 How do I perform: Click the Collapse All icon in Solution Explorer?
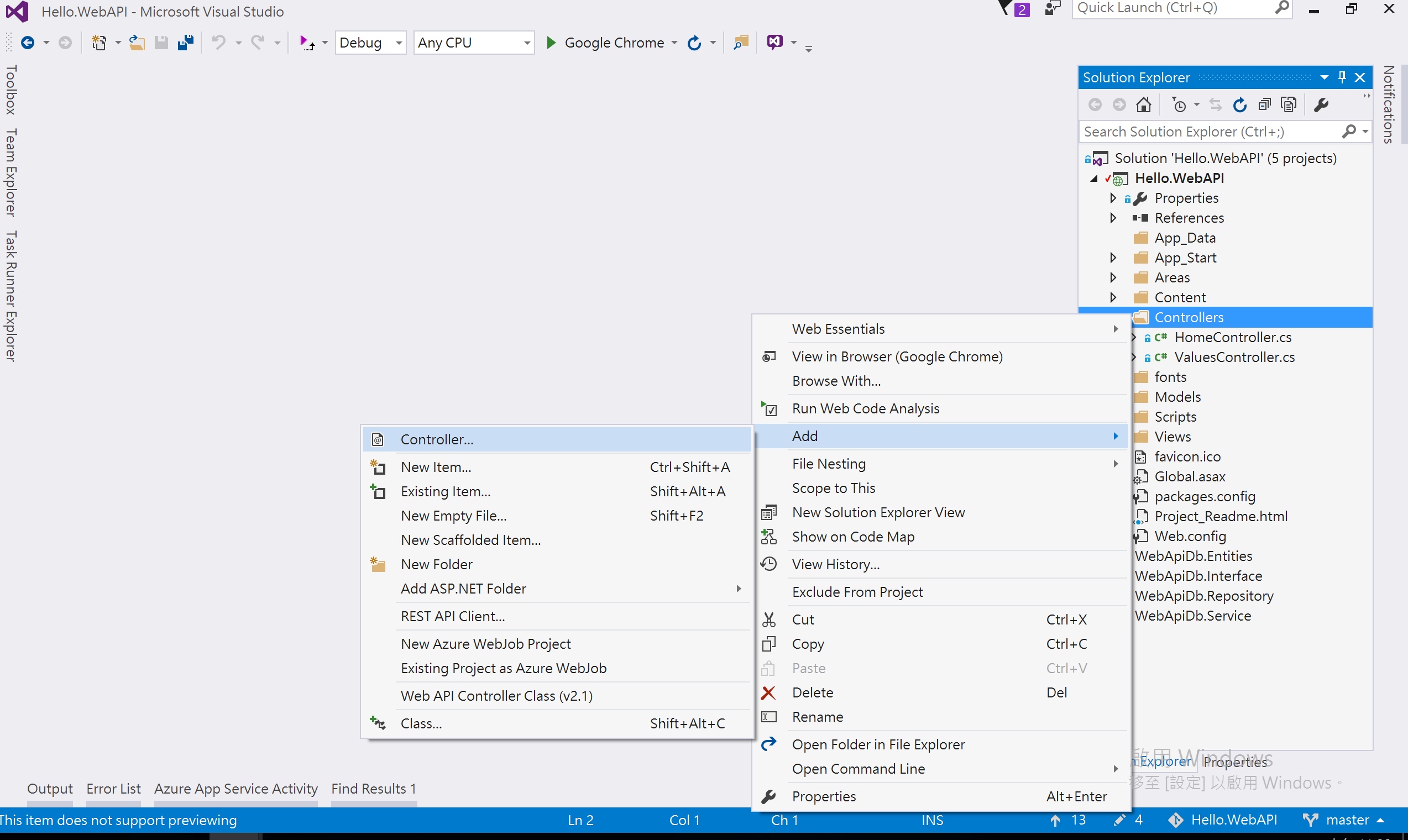tap(1264, 104)
